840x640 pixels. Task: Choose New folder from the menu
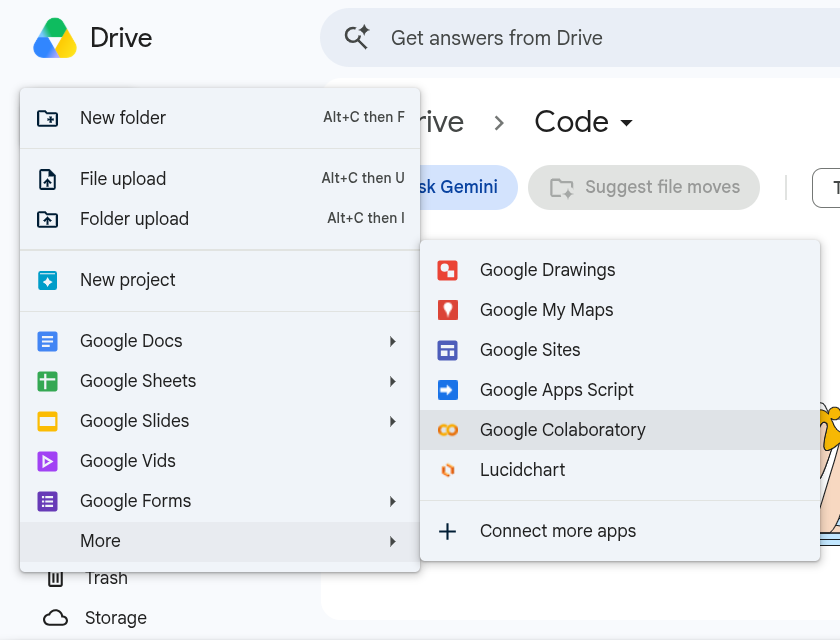pyautogui.click(x=220, y=118)
